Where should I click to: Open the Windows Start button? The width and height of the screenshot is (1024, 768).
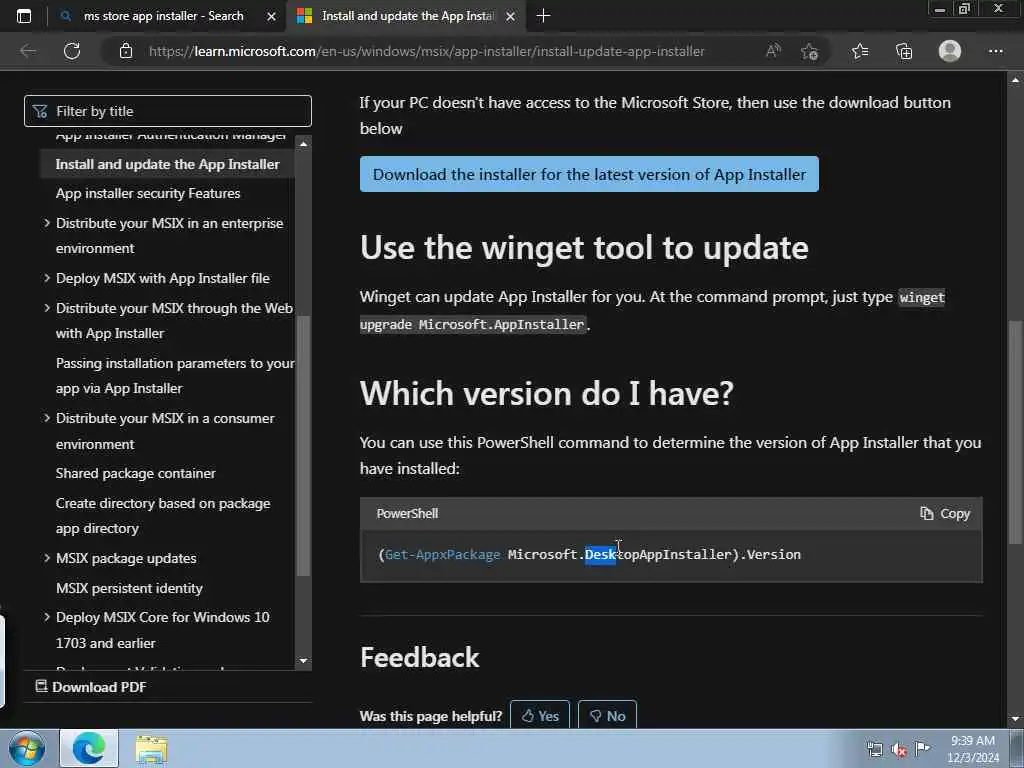pos(27,748)
